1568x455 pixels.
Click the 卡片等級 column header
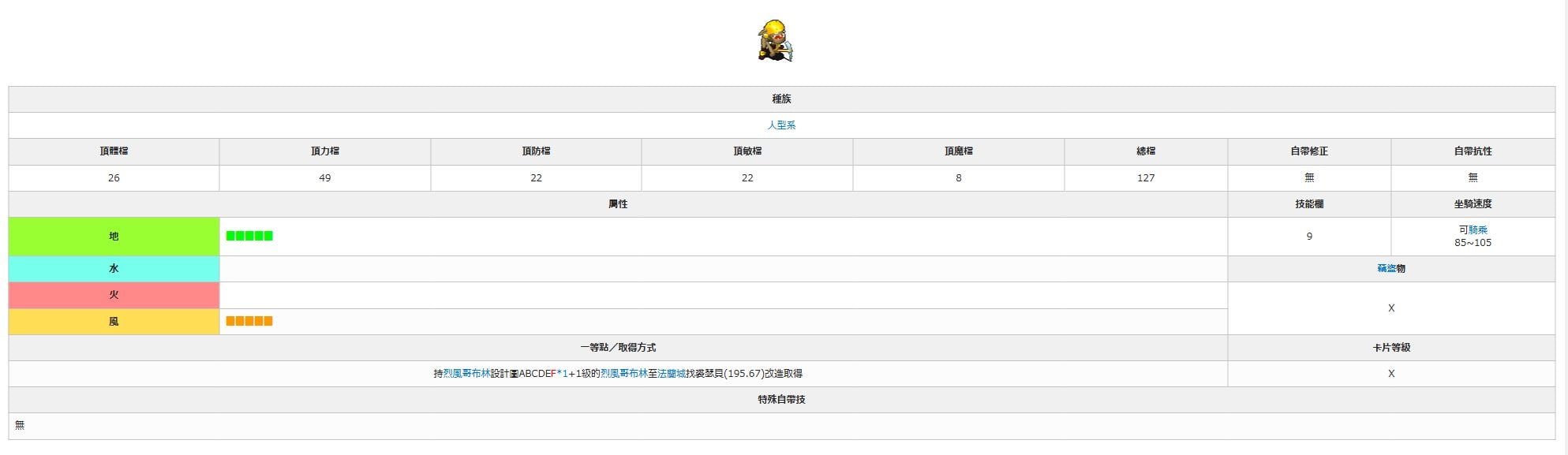pyautogui.click(x=1390, y=348)
